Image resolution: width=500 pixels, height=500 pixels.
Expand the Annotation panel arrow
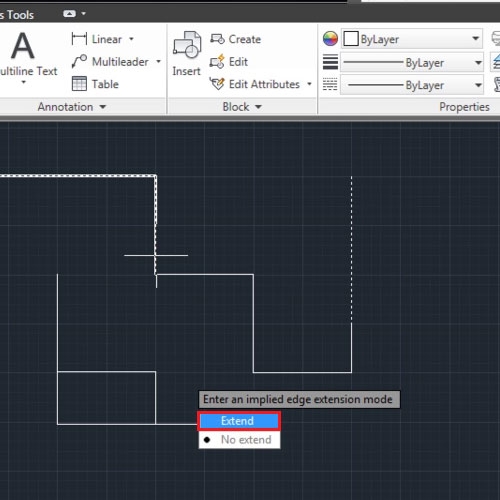click(103, 107)
